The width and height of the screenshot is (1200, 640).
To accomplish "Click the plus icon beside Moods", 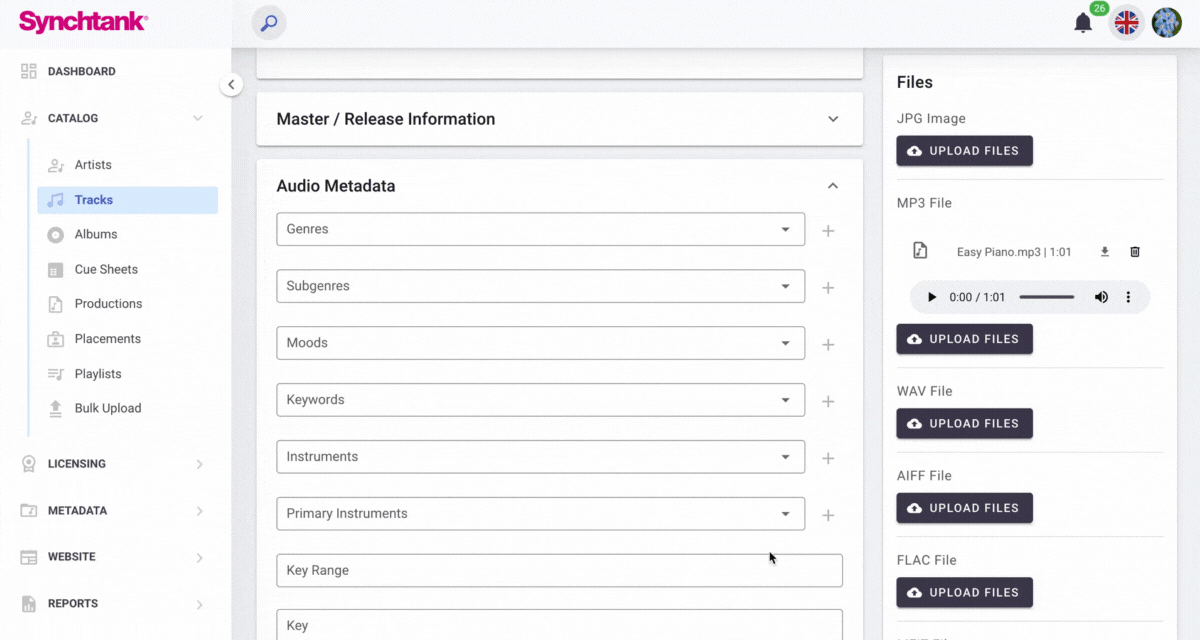I will click(828, 345).
